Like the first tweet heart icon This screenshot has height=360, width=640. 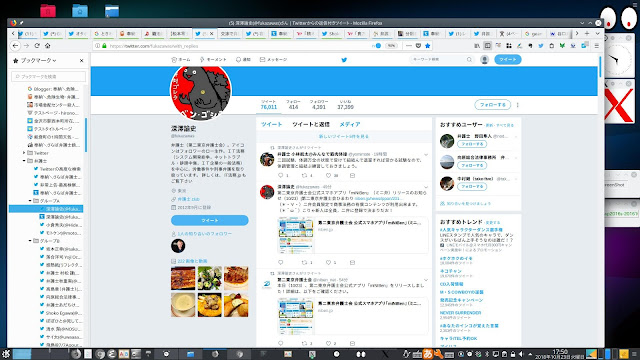328,176
